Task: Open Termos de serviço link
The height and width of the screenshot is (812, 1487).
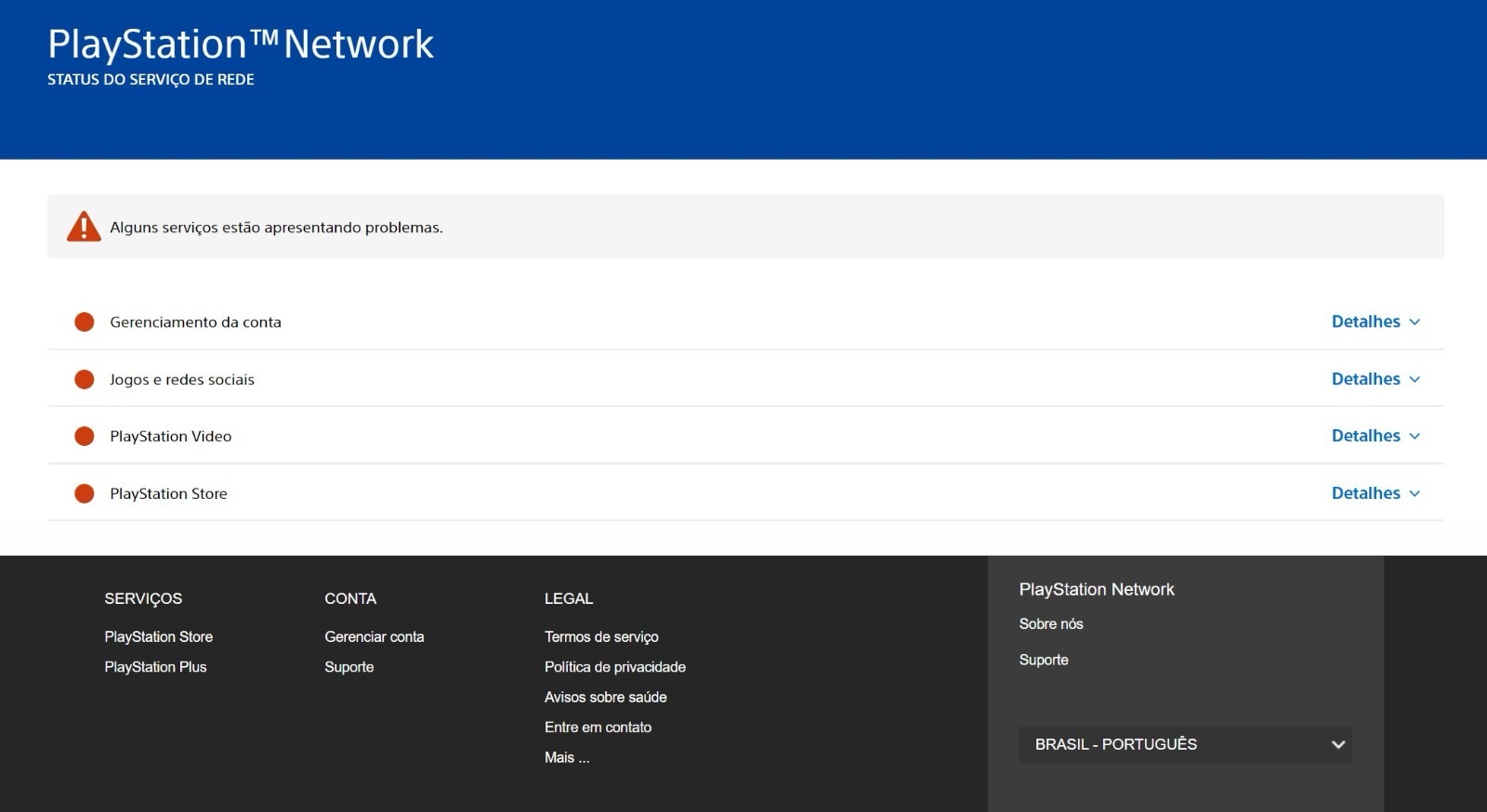Action: click(601, 636)
